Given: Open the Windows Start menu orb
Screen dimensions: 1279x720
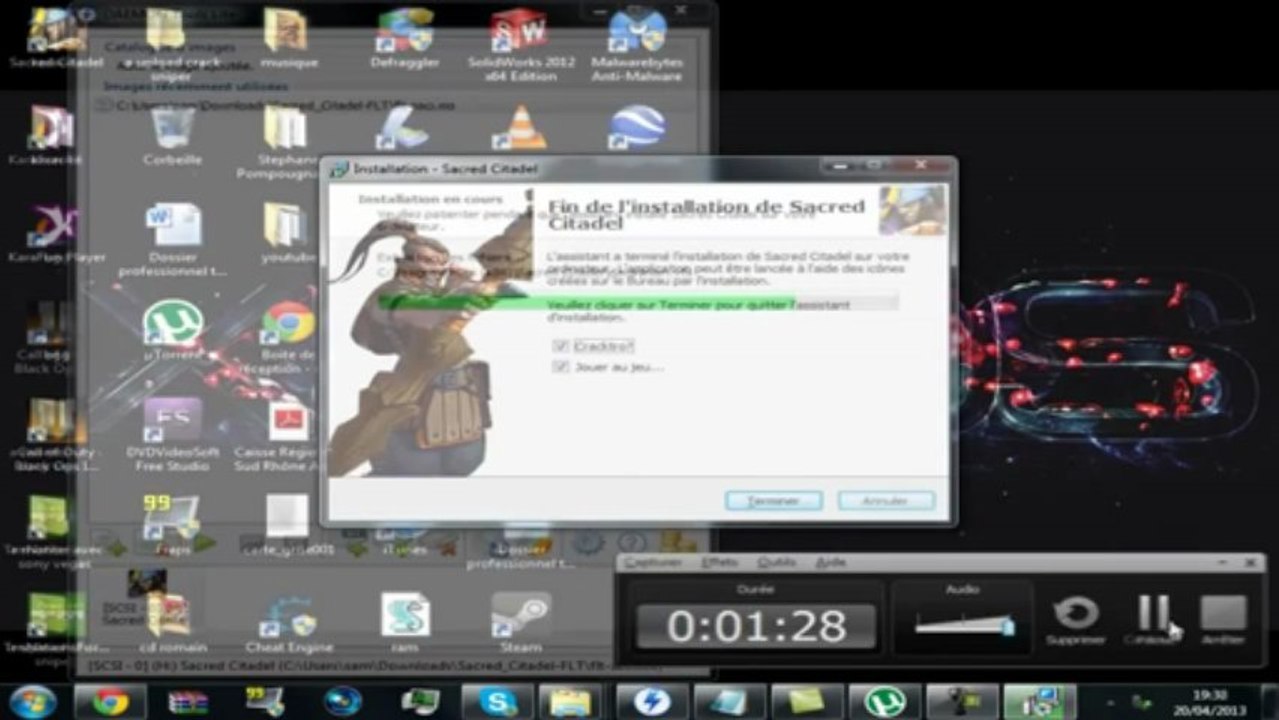Looking at the screenshot, I should coord(33,701).
